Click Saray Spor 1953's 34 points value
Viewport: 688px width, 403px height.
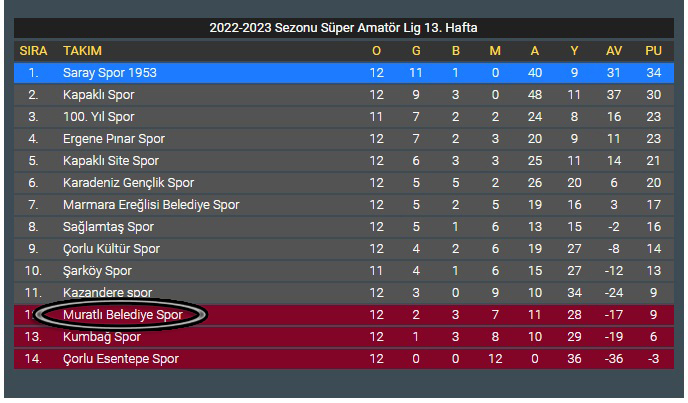(653, 73)
